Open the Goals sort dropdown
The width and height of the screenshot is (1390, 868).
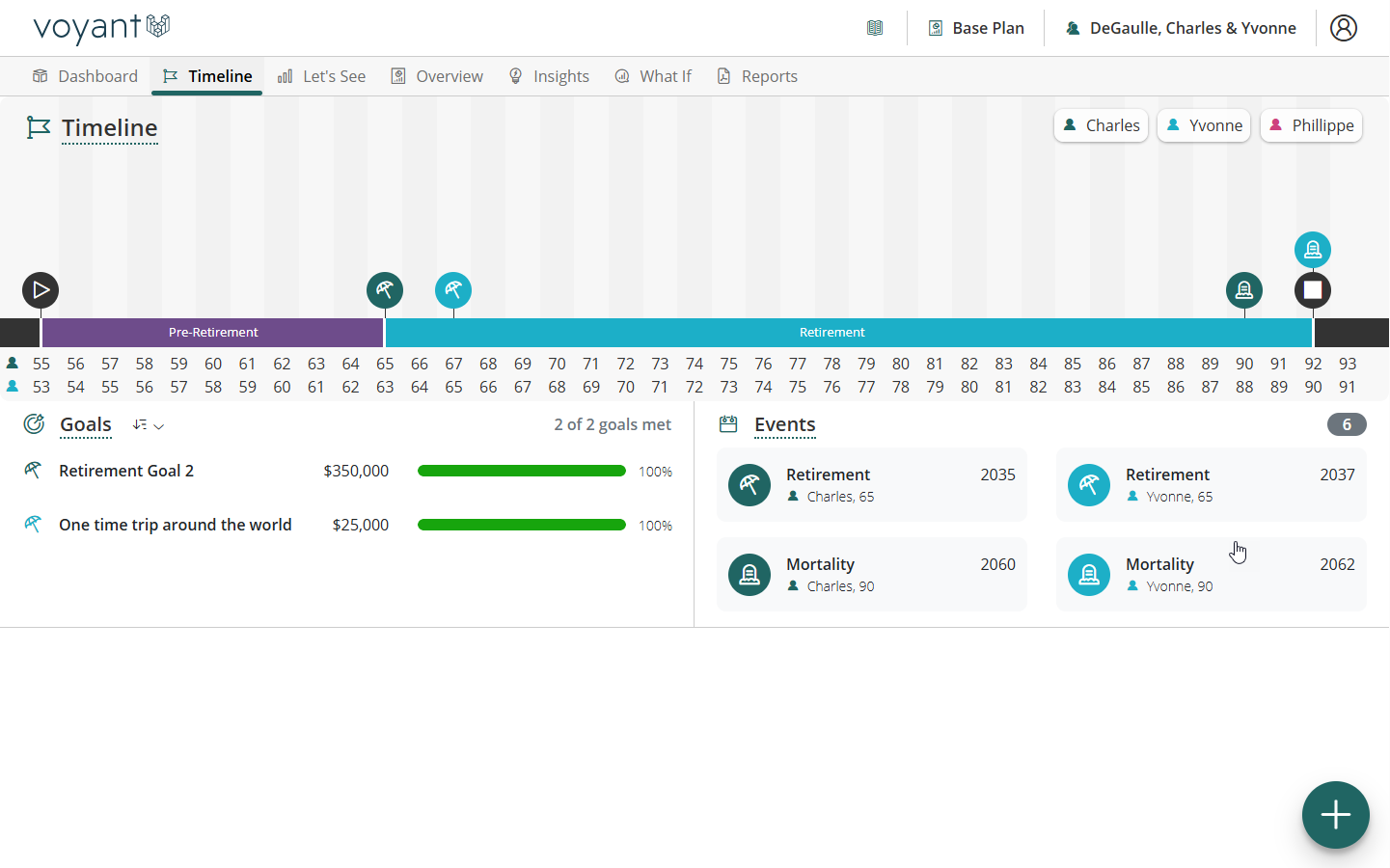pyautogui.click(x=149, y=425)
